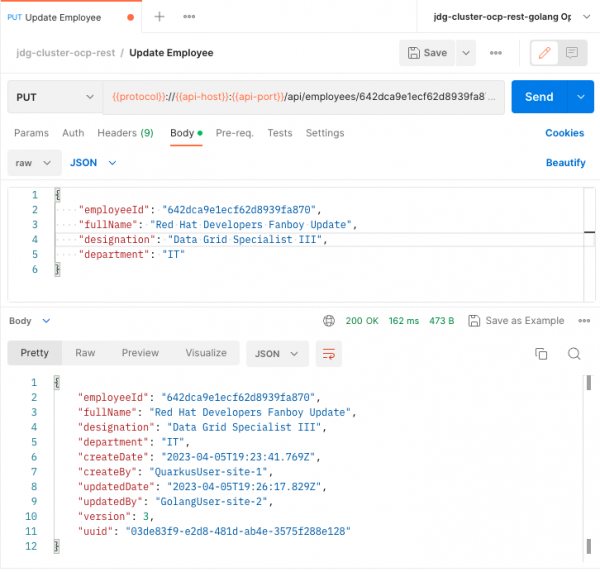The width and height of the screenshot is (600, 572).
Task: Open a new tab with plus icon
Action: pos(160,17)
